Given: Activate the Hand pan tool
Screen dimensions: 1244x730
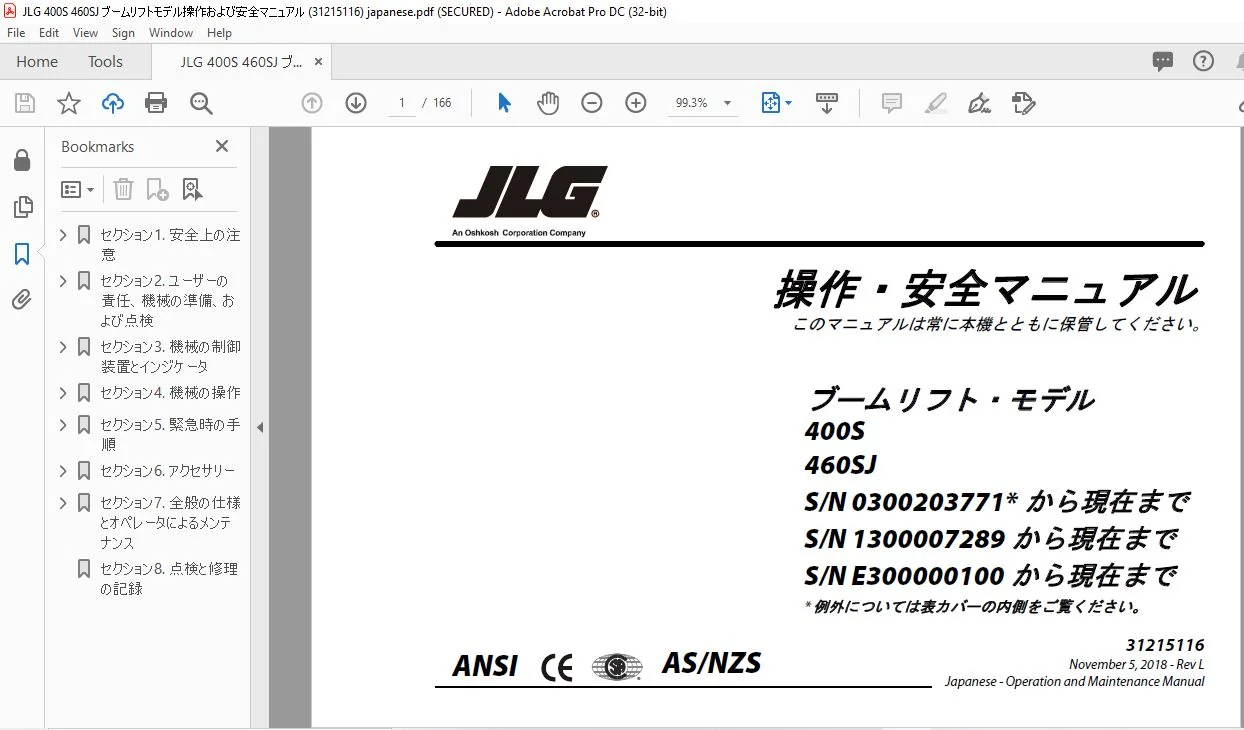Looking at the screenshot, I should click(x=548, y=103).
